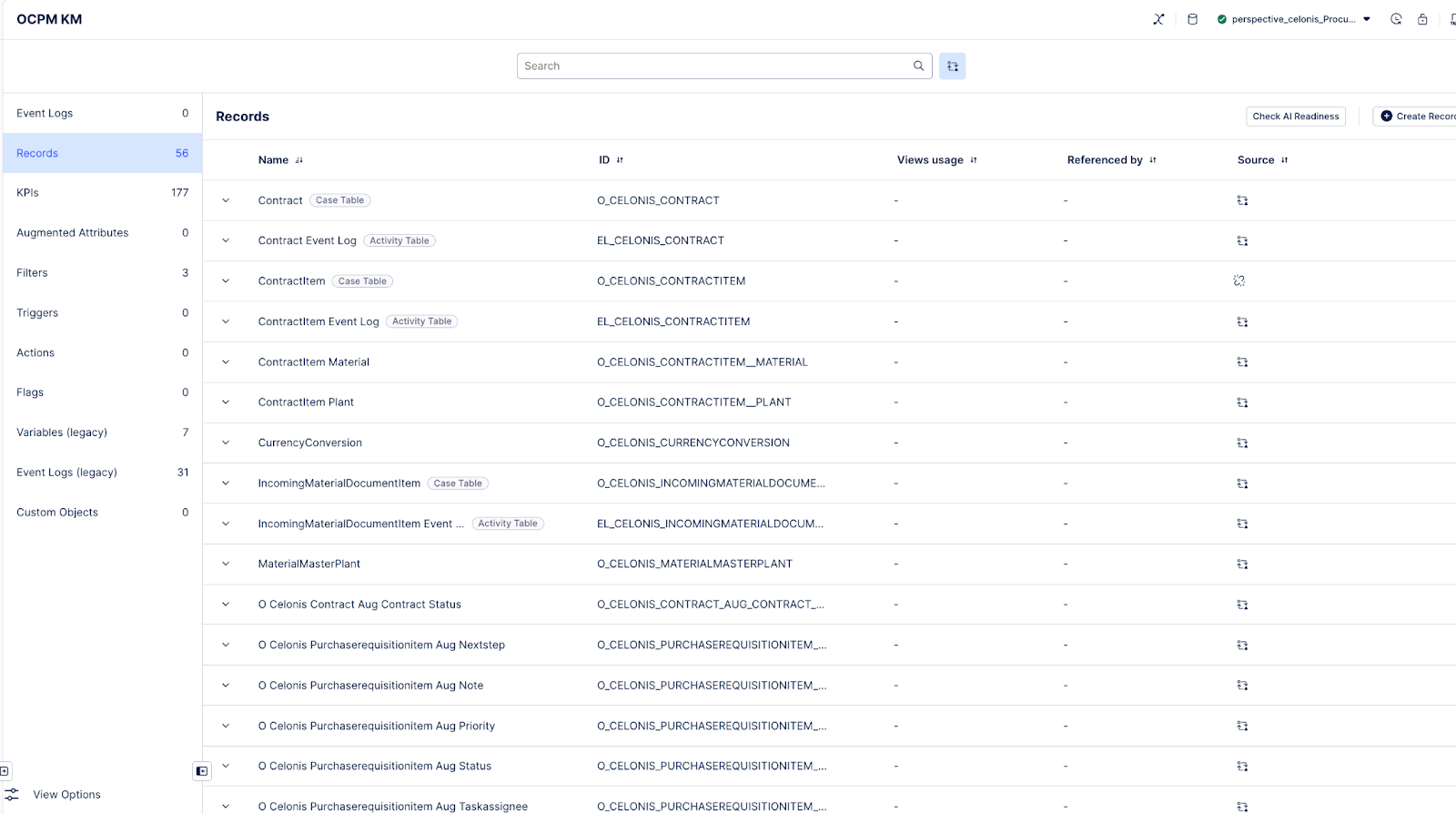The image size is (1456, 814).
Task: Open the KPIs section in the sidebar
Action: coord(102,193)
